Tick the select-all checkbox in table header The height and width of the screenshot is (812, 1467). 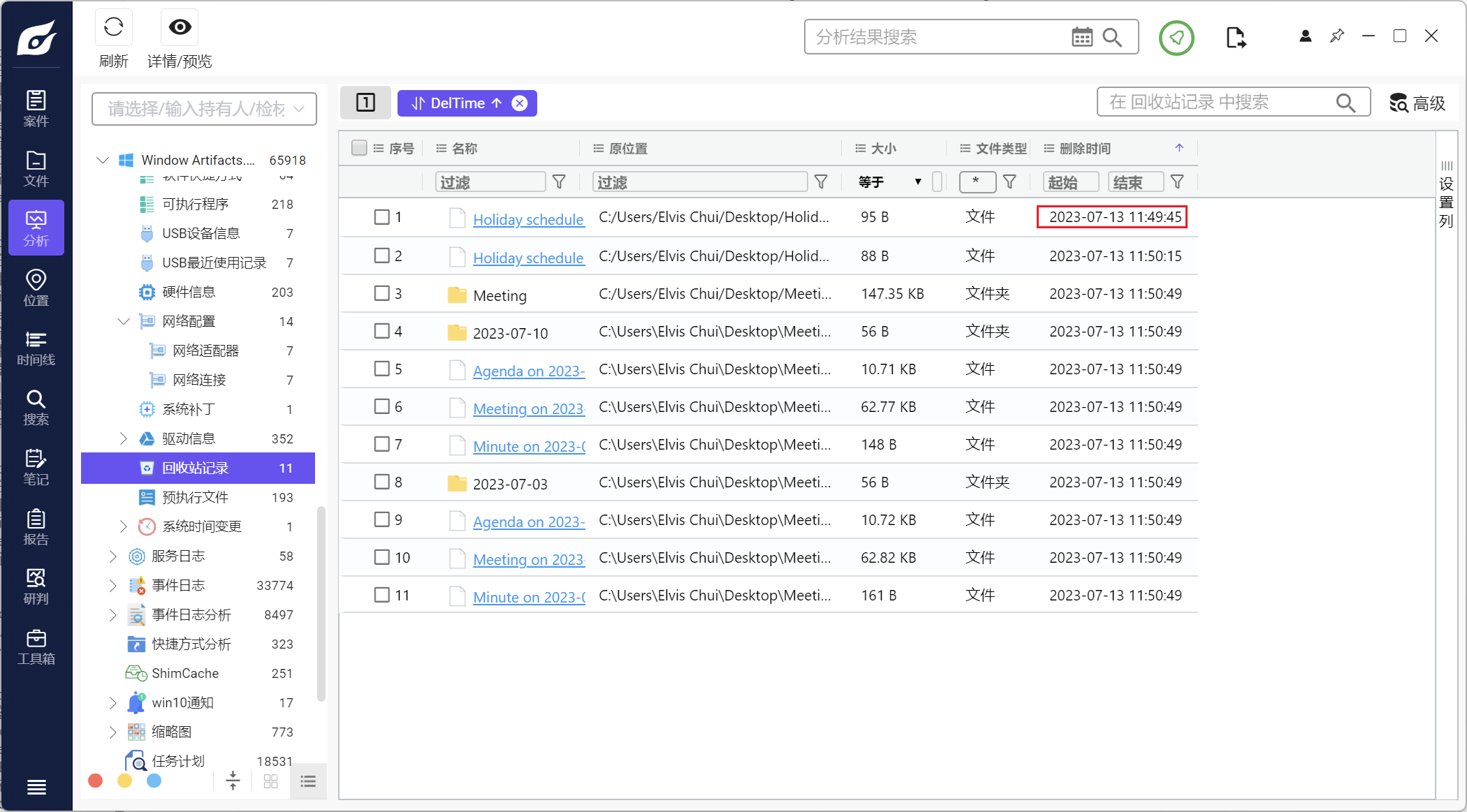(359, 148)
